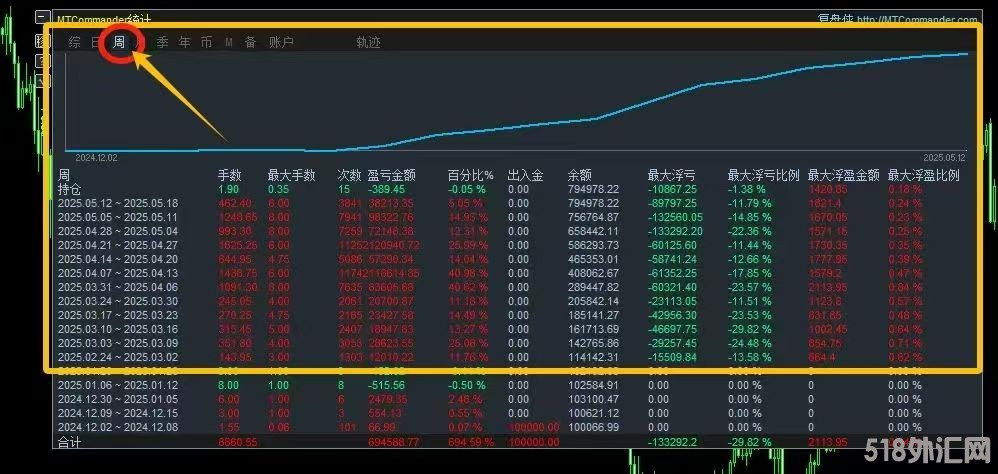This screenshot has height=474, width=998.
Task: Click the MTCommander统计 panel title
Action: click(x=104, y=20)
